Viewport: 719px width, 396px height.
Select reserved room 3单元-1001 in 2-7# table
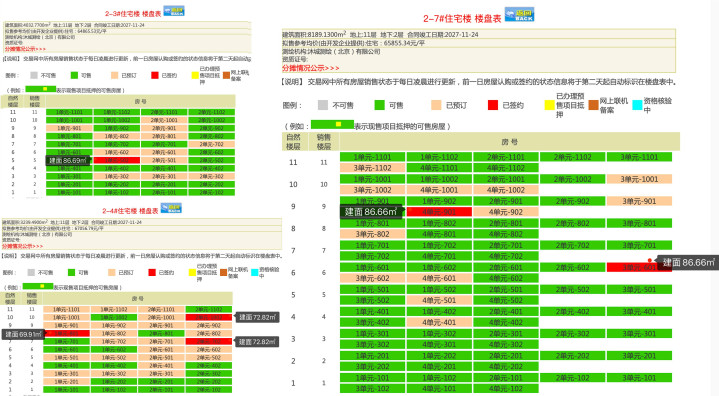[x=639, y=179]
